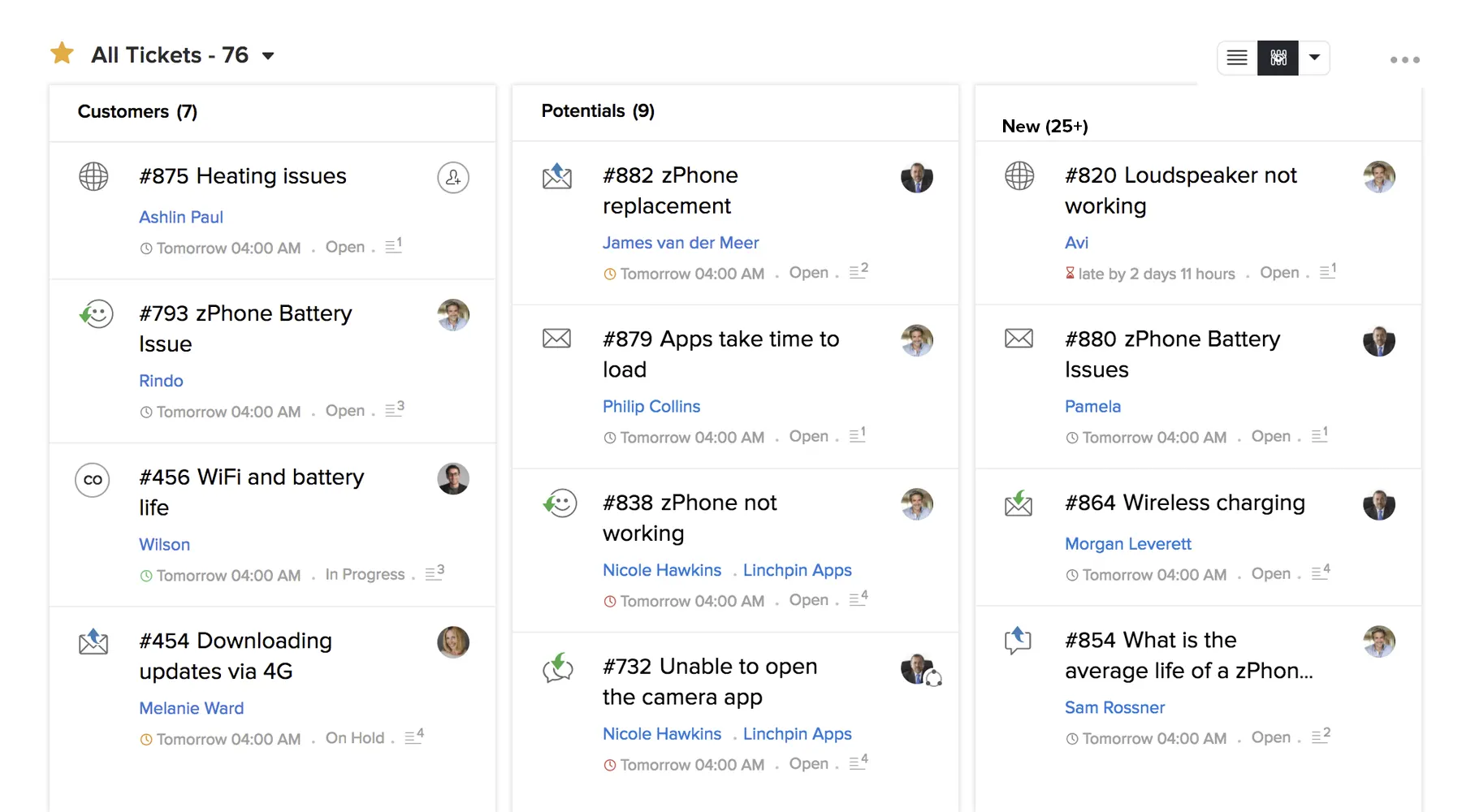Click the chat channel icon on ticket #456

[x=93, y=479]
